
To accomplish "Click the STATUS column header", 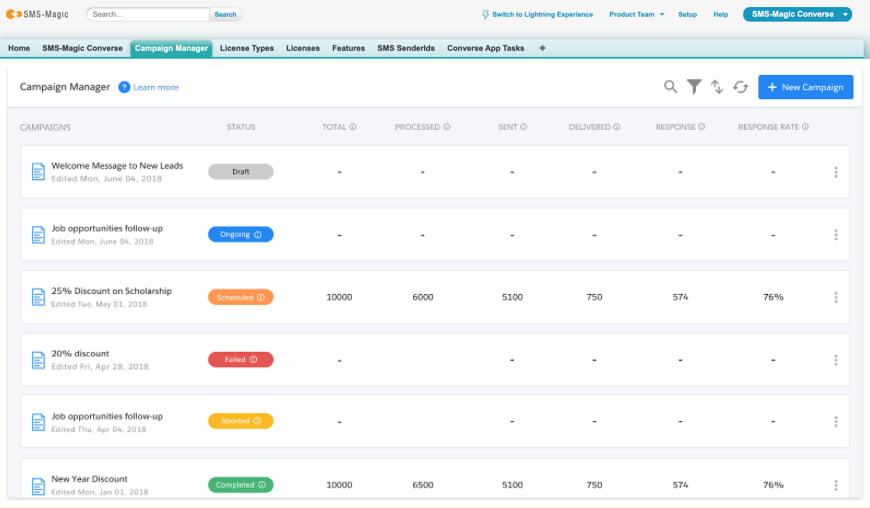I will tap(241, 127).
